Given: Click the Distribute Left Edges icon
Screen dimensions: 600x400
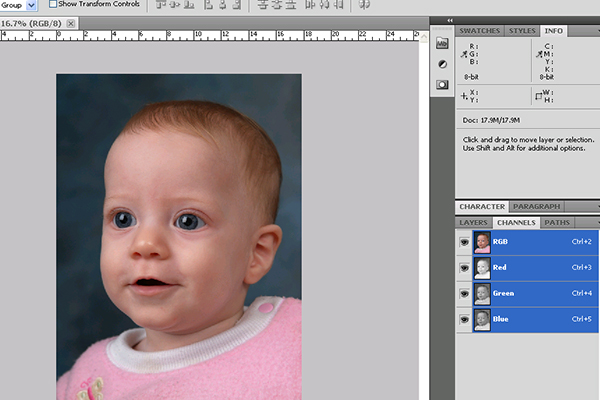Looking at the screenshot, I should click(x=310, y=5).
